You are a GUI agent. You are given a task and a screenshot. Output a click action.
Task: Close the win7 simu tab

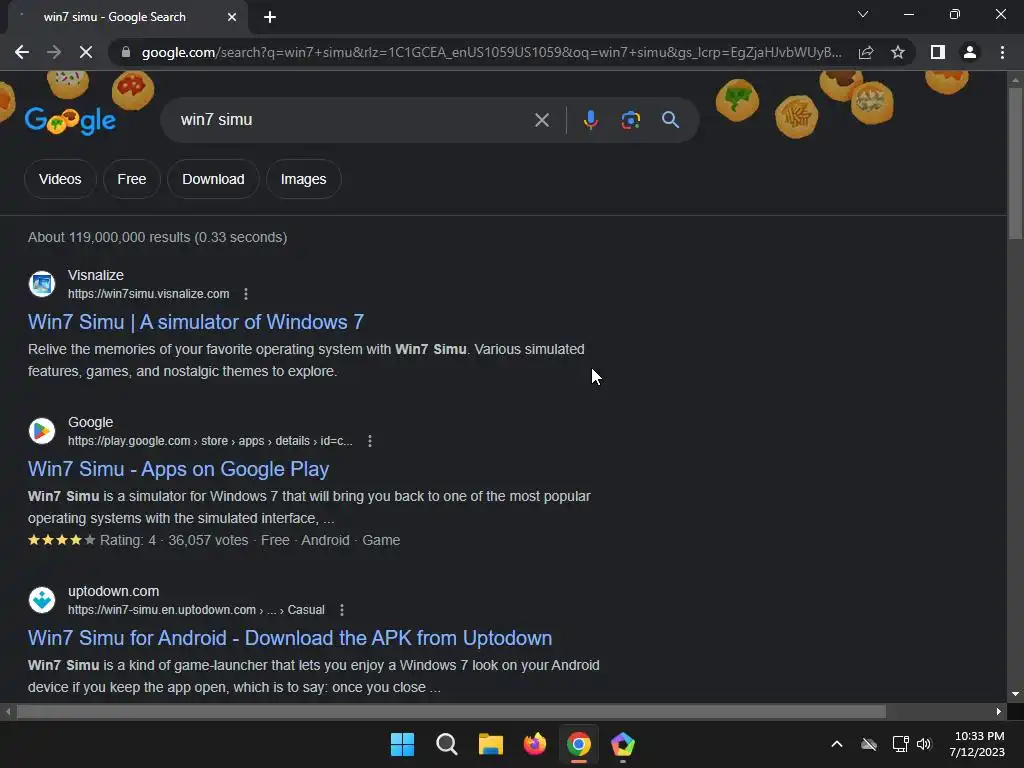point(232,17)
